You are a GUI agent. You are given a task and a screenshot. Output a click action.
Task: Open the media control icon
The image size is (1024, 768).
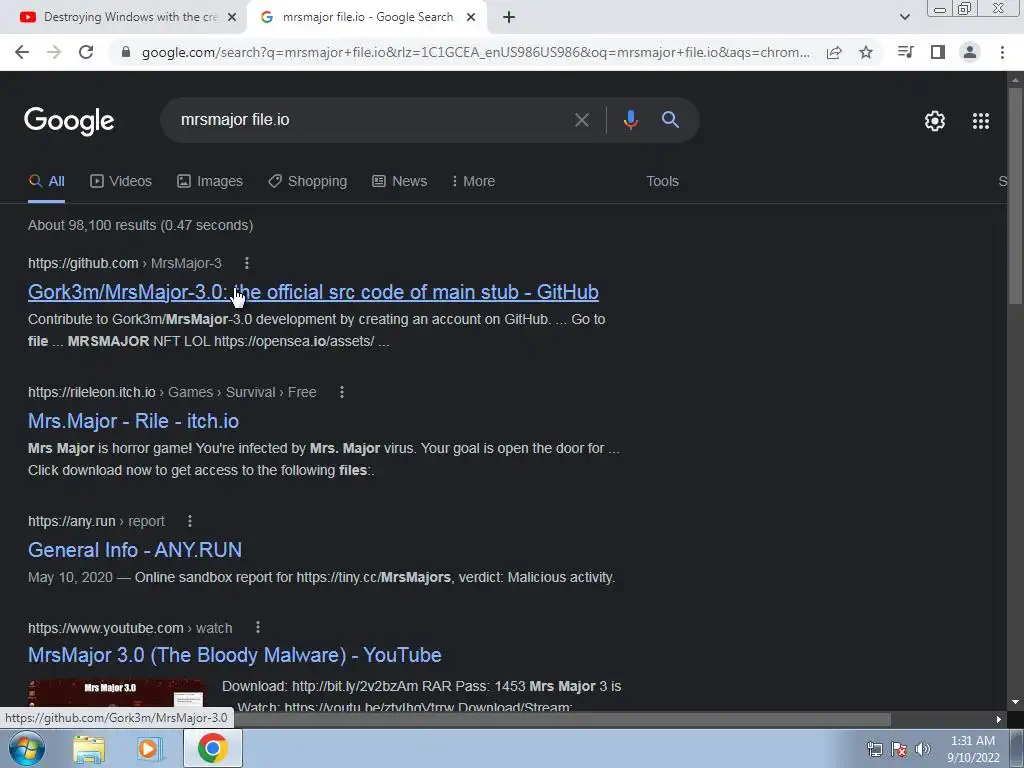905,52
